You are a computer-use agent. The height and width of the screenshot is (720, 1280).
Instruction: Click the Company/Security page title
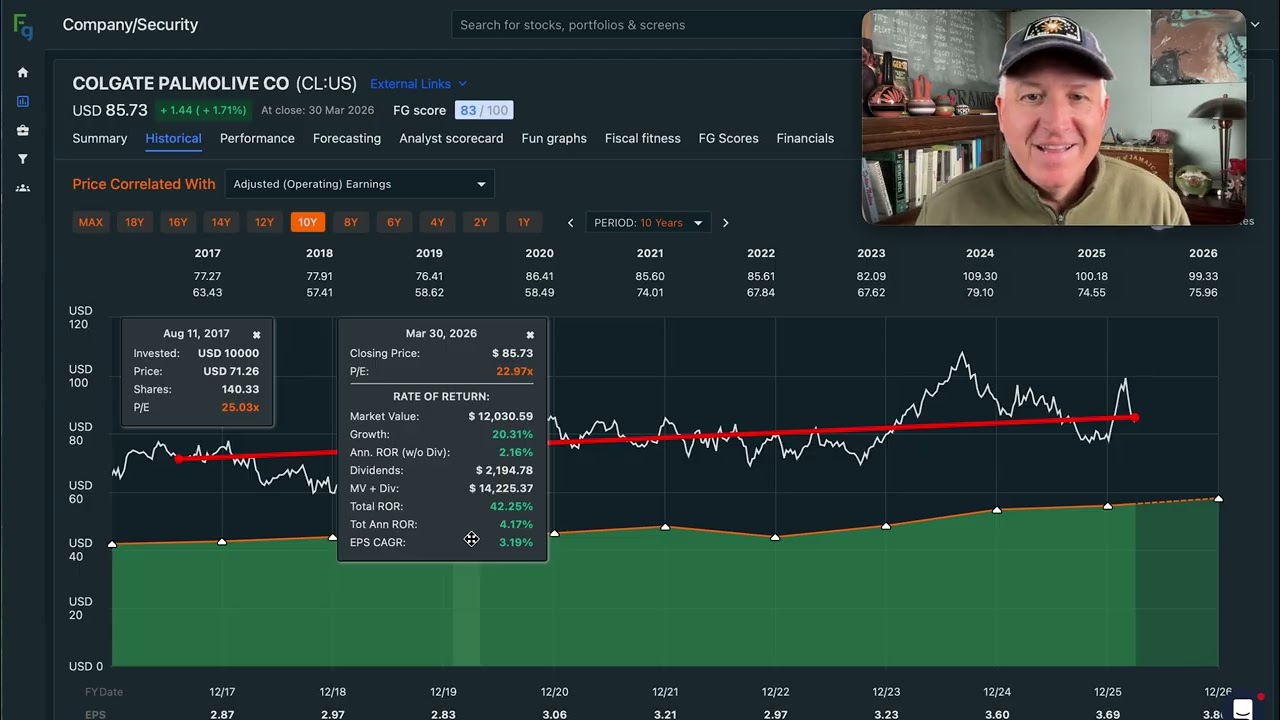130,25
